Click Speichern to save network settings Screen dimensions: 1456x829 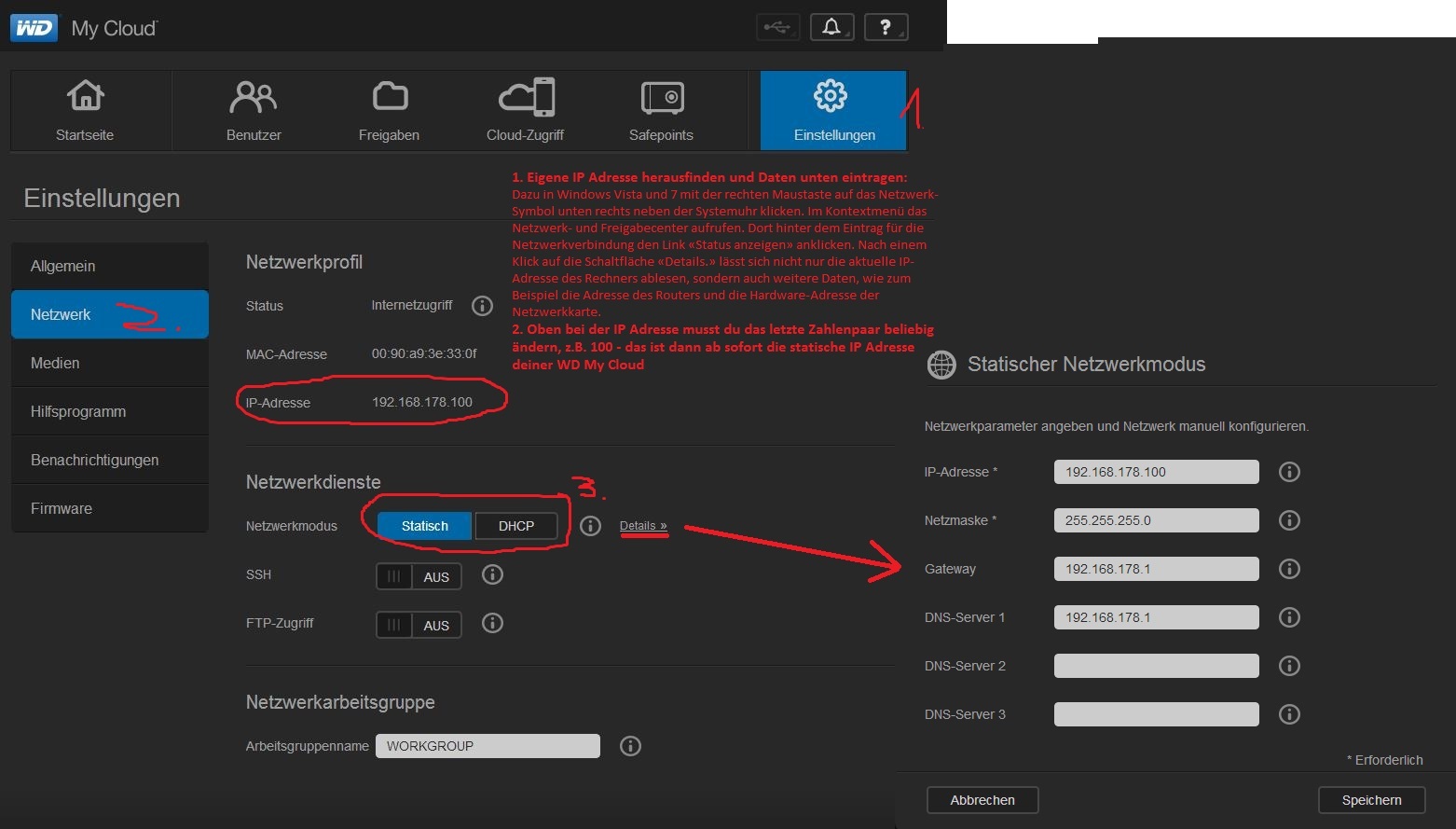point(1371,800)
